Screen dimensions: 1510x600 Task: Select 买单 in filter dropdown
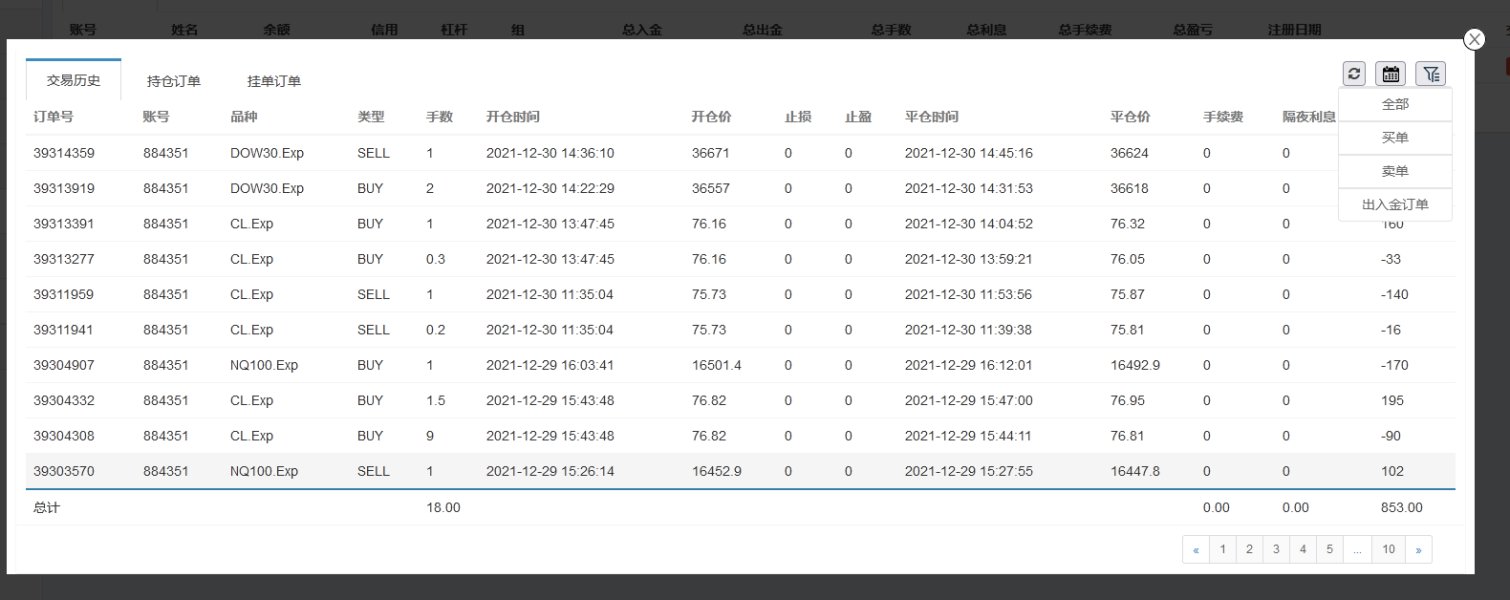tap(1395, 138)
